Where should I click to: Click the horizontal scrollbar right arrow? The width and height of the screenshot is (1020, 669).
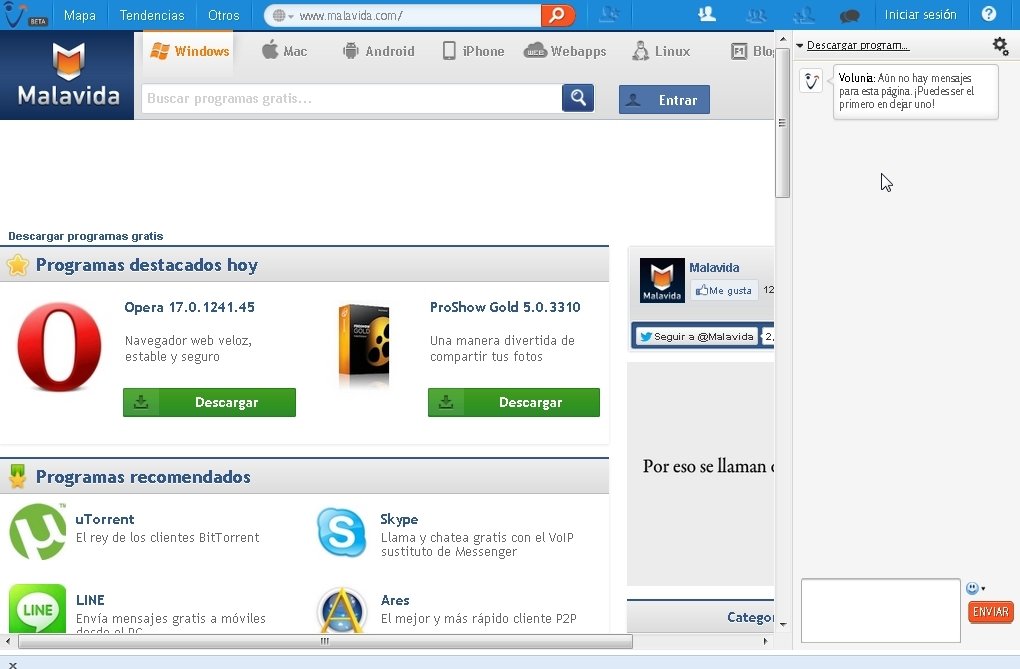click(x=765, y=641)
